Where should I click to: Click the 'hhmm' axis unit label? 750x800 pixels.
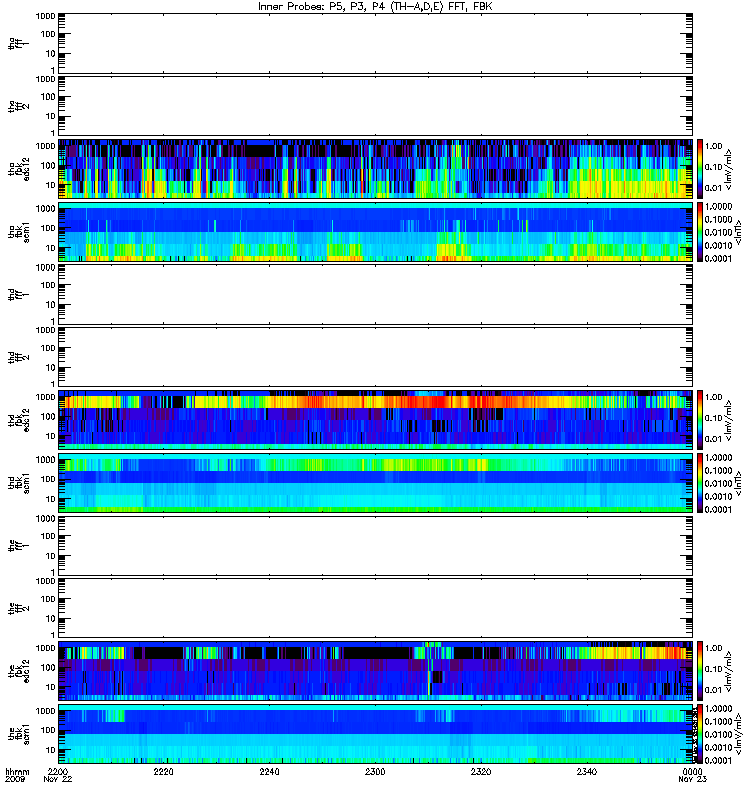tap(17, 771)
